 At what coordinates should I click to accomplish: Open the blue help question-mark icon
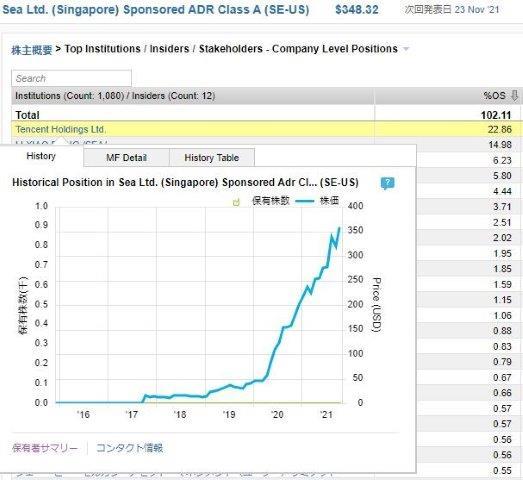coord(388,183)
